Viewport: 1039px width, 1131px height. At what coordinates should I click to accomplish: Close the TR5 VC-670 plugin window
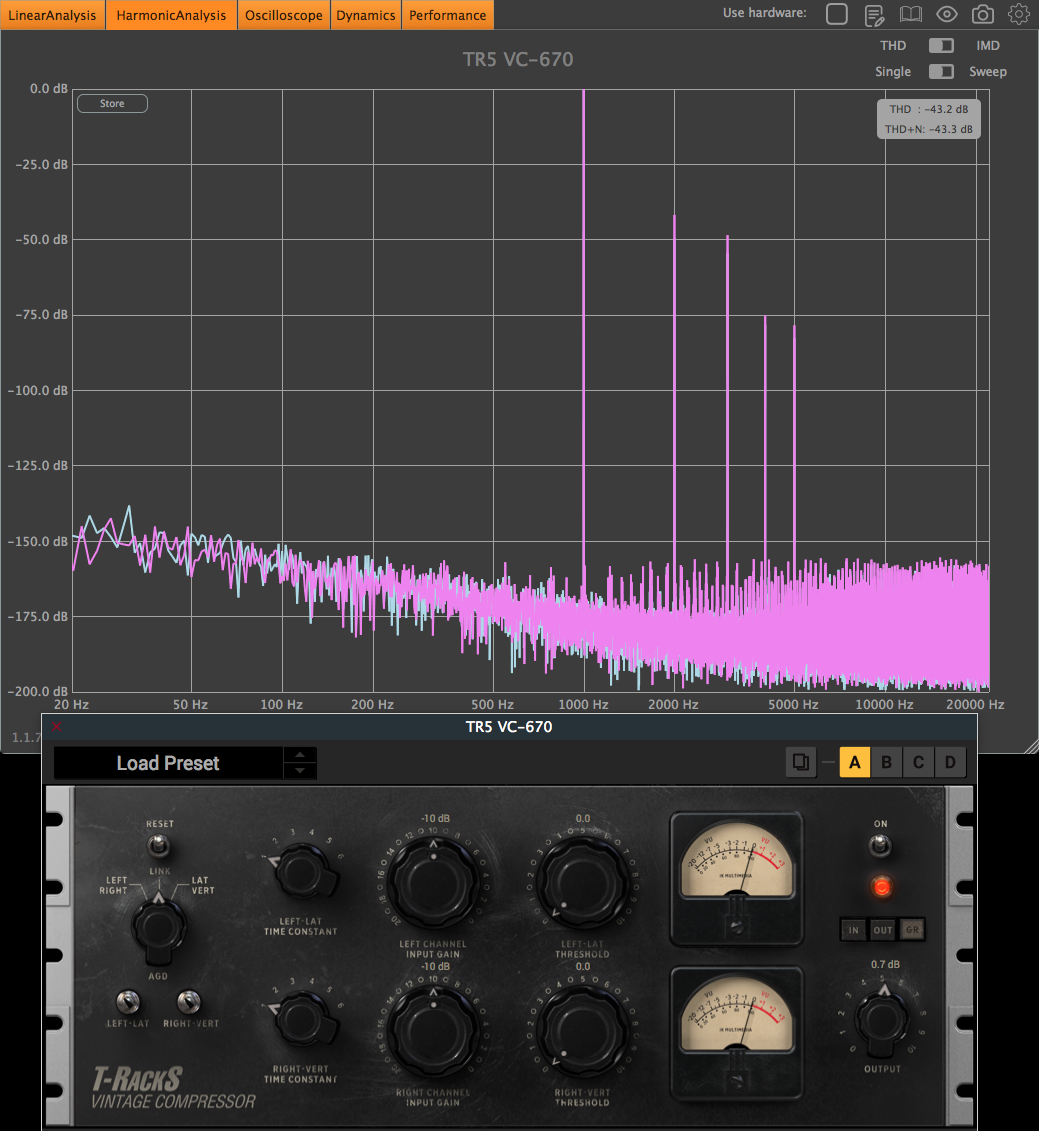57,726
